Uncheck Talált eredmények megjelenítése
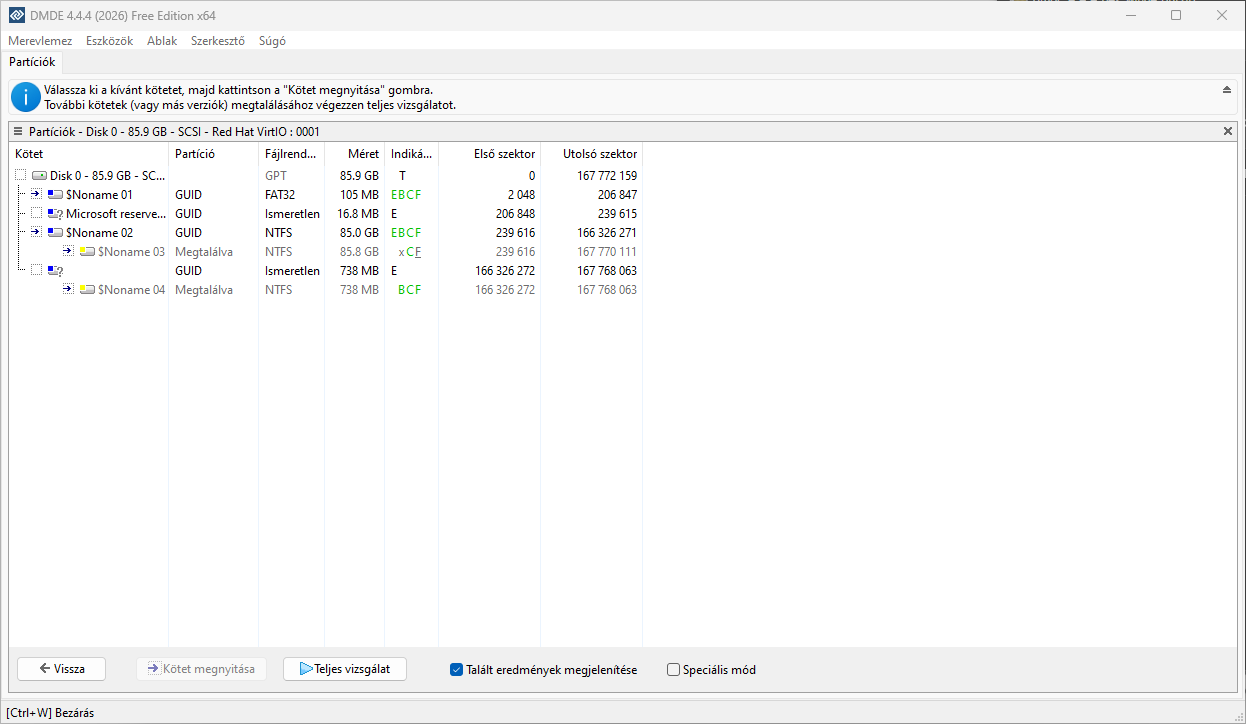The image size is (1246, 724). (x=456, y=670)
